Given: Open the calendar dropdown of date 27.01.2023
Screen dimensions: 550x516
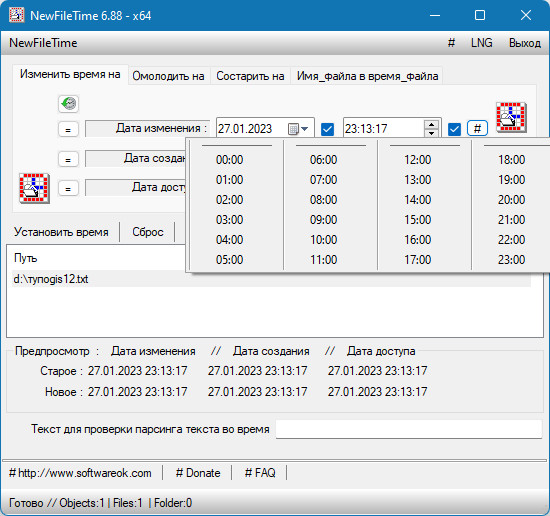Looking at the screenshot, I should (298, 129).
